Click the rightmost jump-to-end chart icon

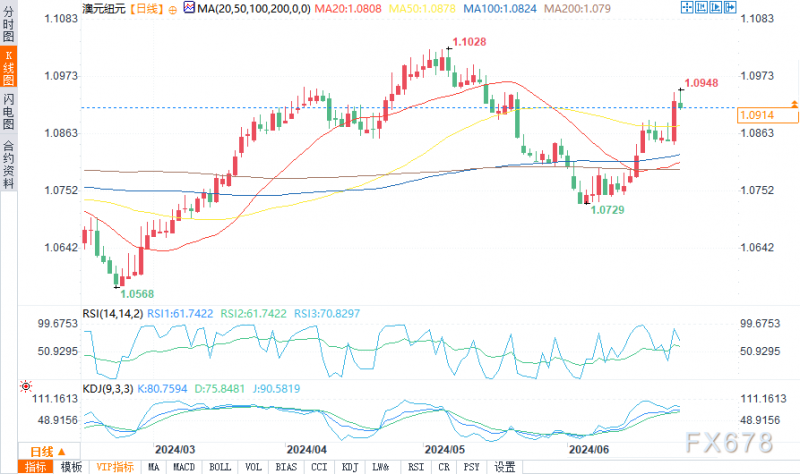pyautogui.click(x=730, y=7)
